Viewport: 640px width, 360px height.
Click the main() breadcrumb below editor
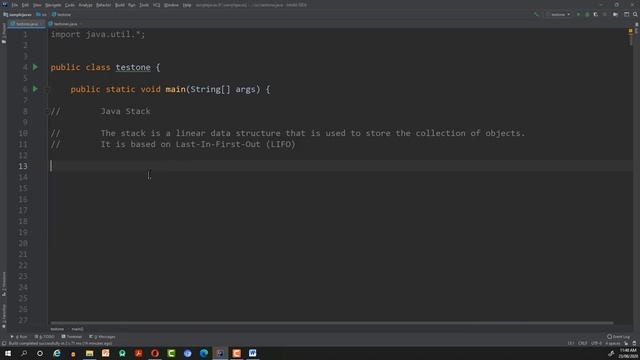[x=78, y=329]
